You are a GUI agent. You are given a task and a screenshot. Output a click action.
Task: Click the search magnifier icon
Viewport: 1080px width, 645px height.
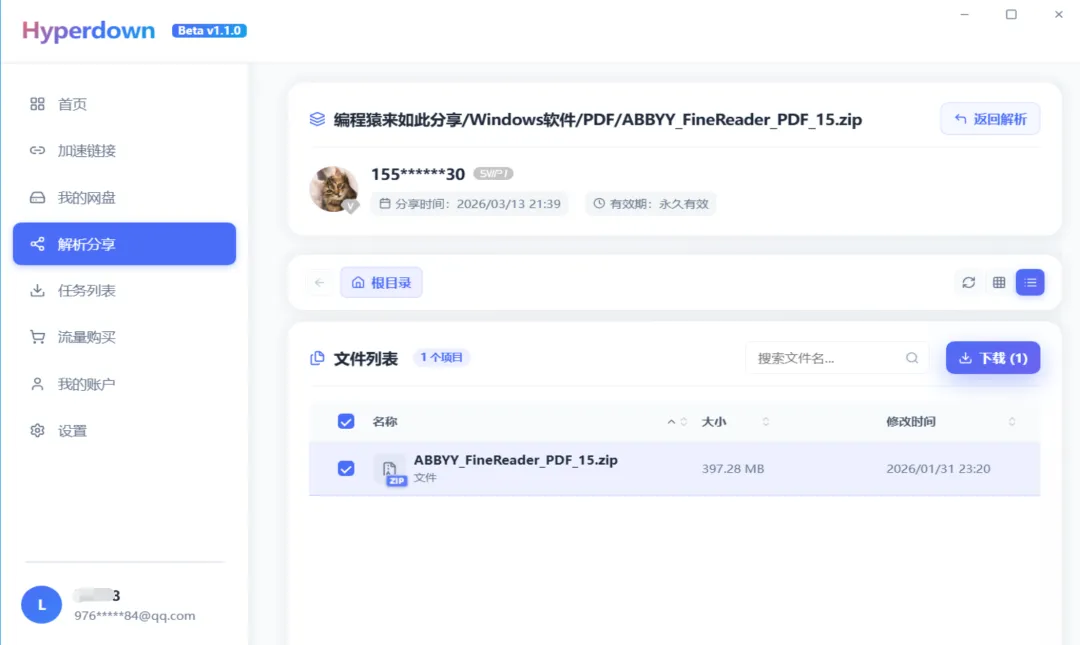click(x=912, y=358)
